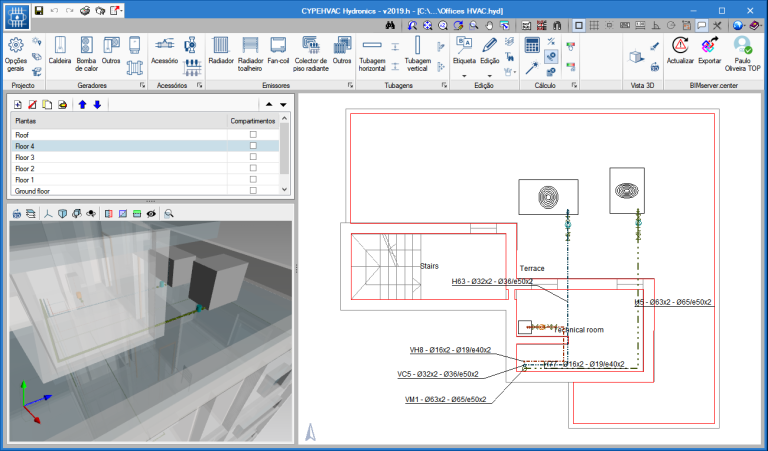Click the black up triangle in floors toolbar

[x=269, y=104]
